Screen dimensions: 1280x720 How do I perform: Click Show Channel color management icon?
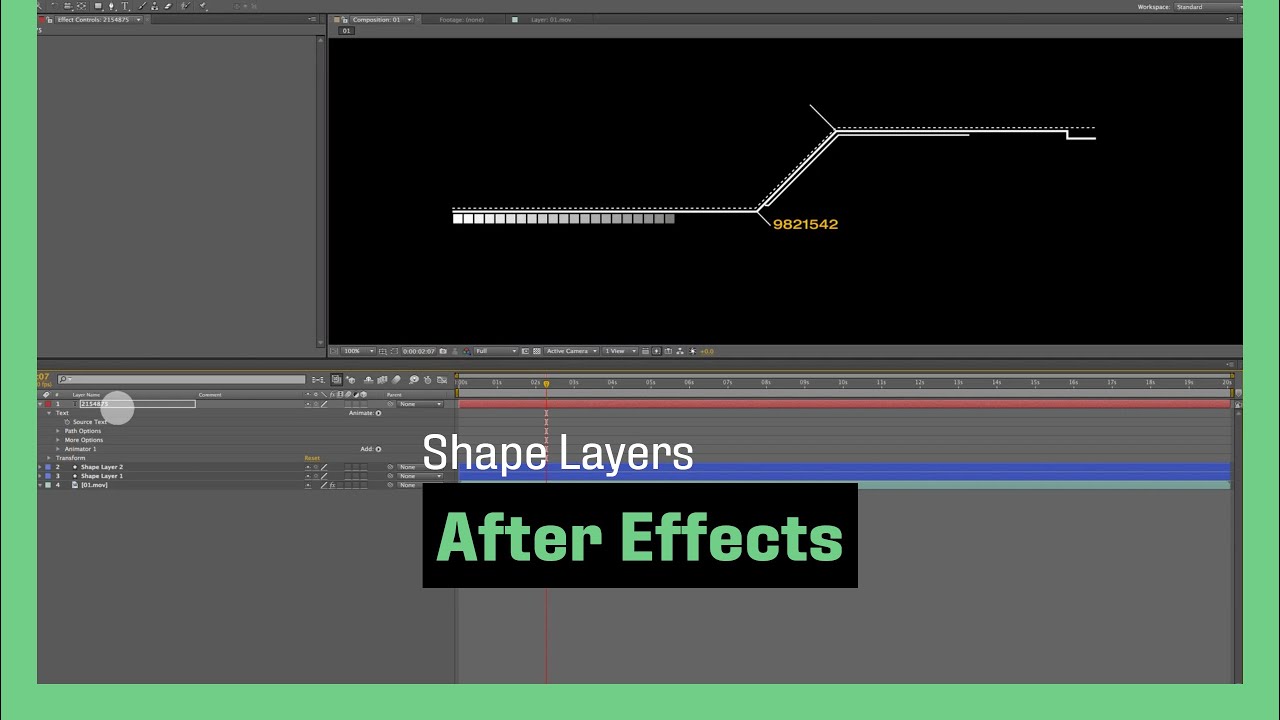tap(466, 351)
